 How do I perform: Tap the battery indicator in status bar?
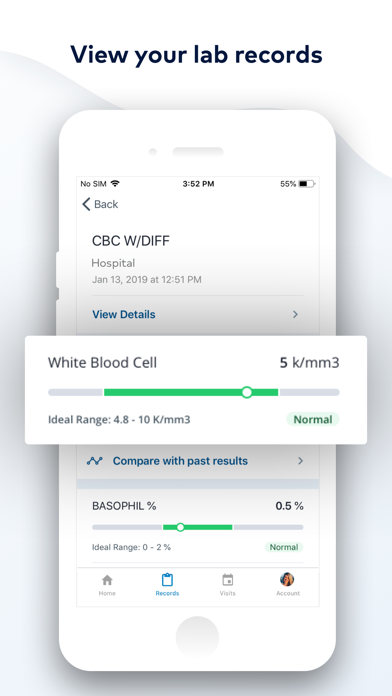click(x=306, y=184)
